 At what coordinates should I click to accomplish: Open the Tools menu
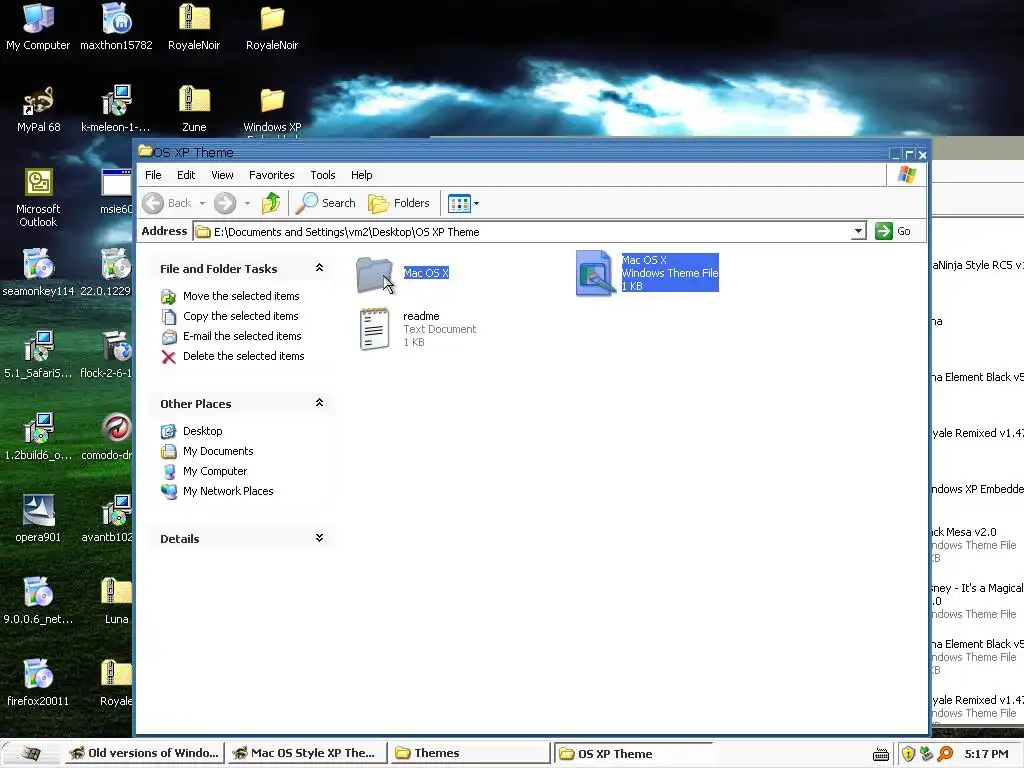pos(323,175)
